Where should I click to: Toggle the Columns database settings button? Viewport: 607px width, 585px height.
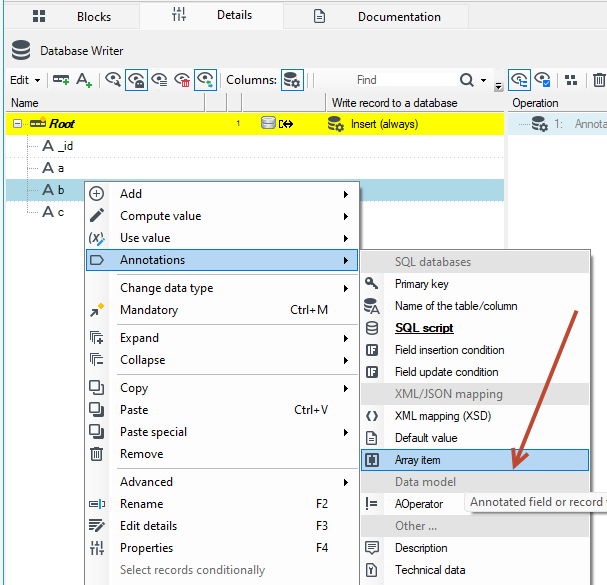[292, 80]
